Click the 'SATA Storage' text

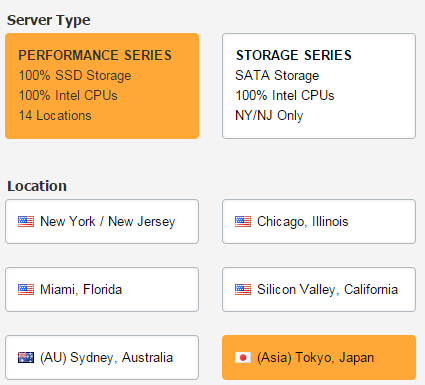(277, 76)
